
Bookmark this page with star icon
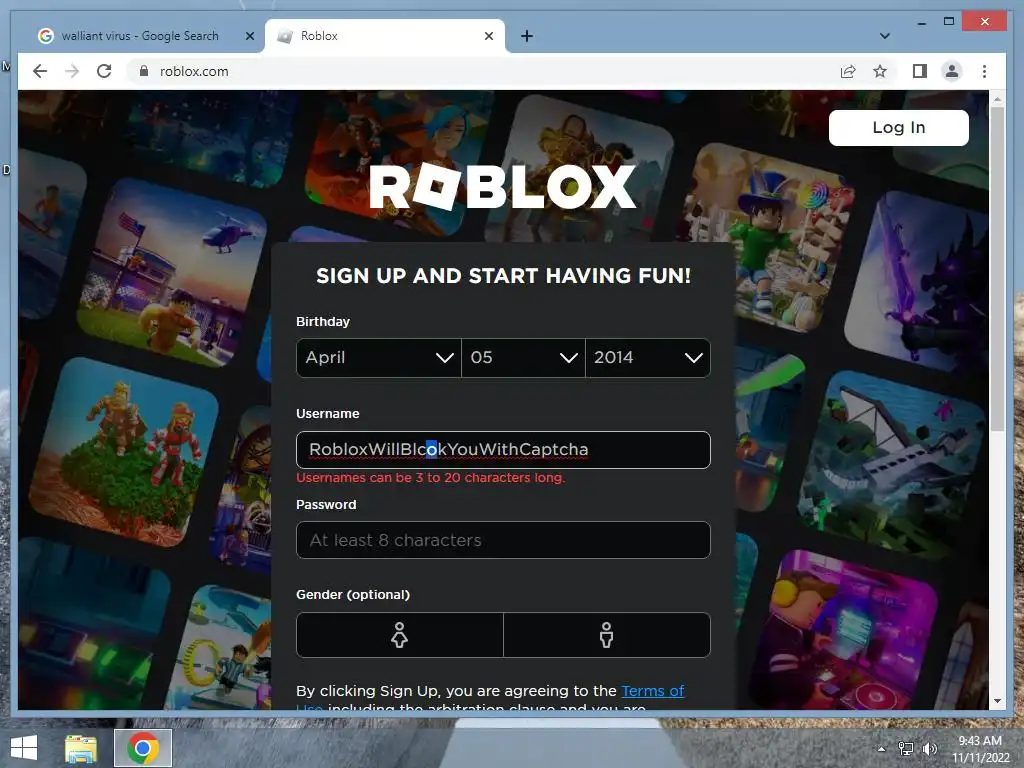click(880, 71)
